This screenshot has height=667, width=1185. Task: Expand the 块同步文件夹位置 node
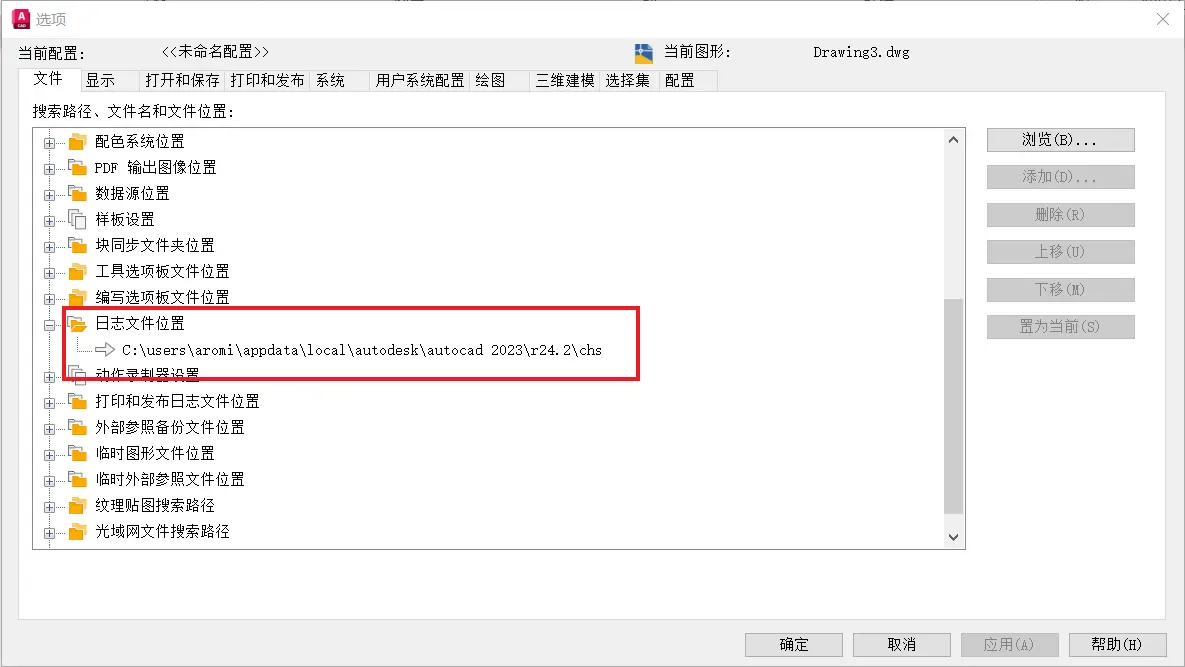(x=49, y=247)
